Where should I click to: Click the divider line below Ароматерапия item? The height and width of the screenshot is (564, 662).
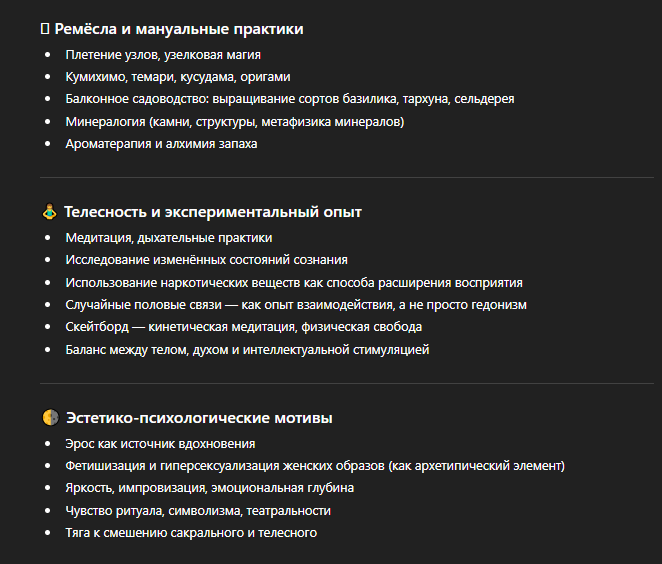347,177
